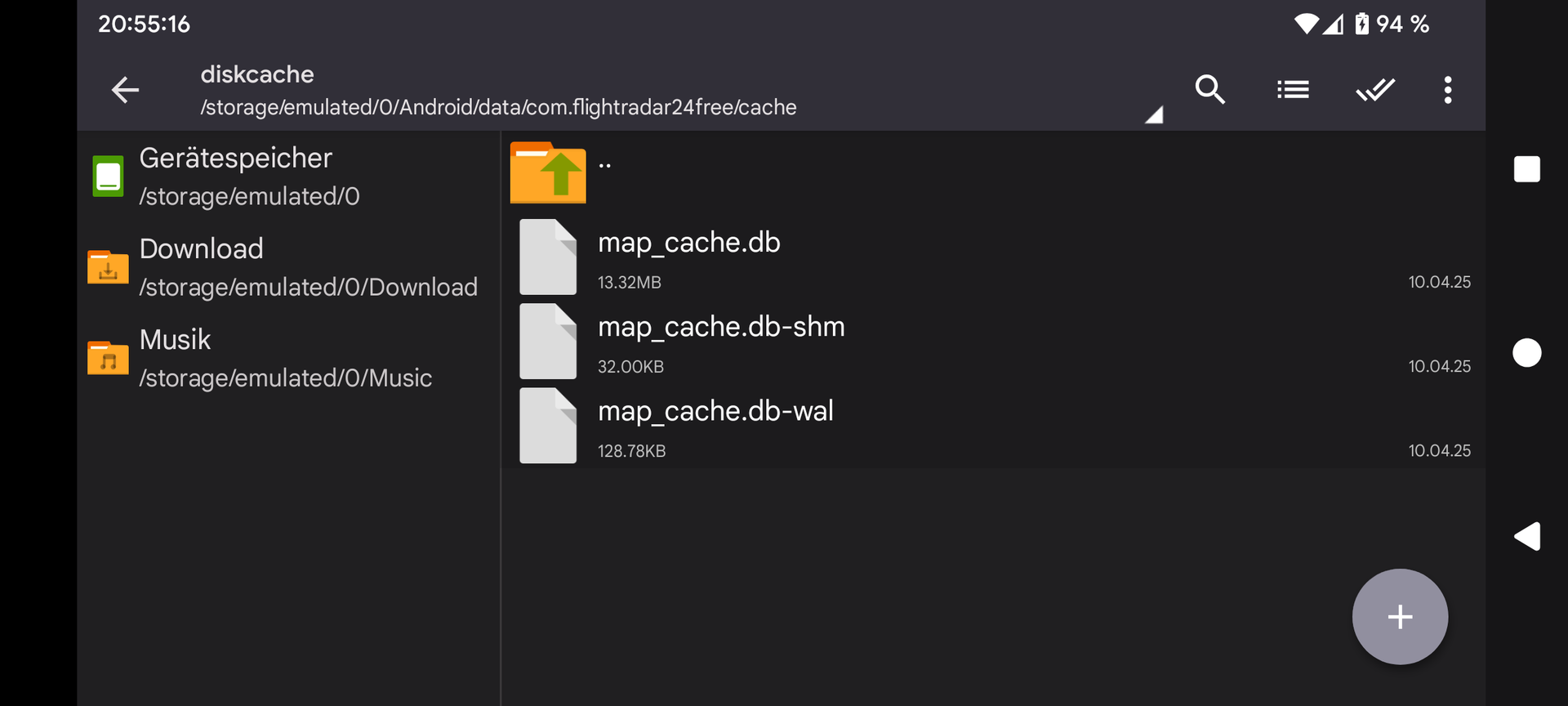Open Download folder in sidebar
Viewport: 1568px width, 706px height.
pos(286,267)
